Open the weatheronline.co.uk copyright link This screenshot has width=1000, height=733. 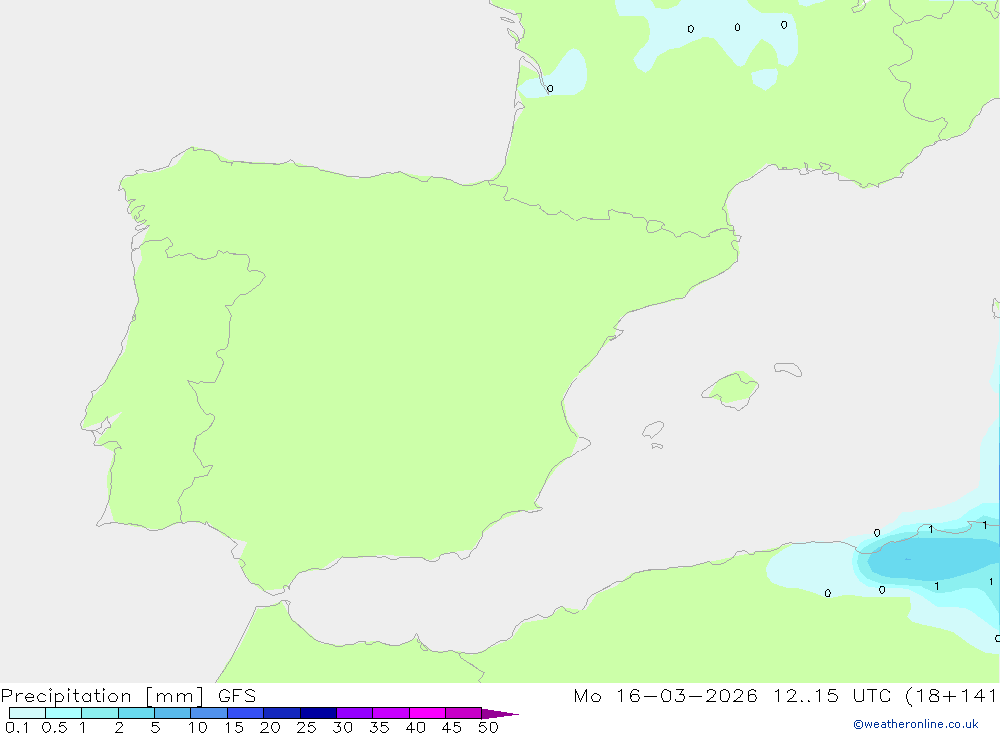coord(916,724)
